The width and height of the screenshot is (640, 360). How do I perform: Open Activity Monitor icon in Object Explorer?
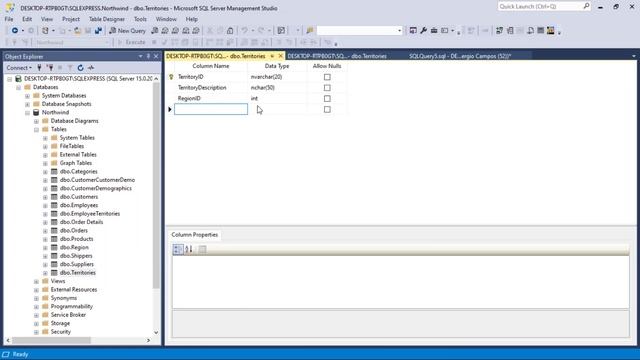91,68
